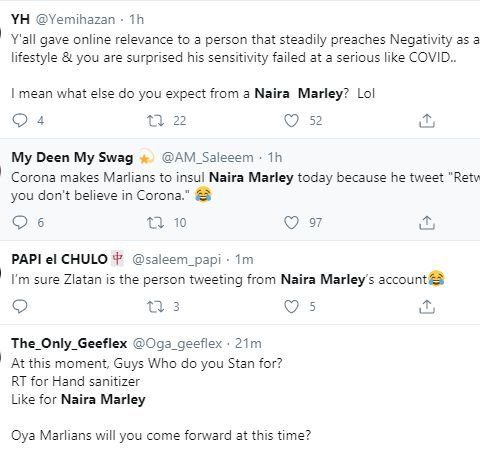This screenshot has width=480, height=452.
Task: Open the PAPI el CHULO display name
Action: tap(59, 259)
